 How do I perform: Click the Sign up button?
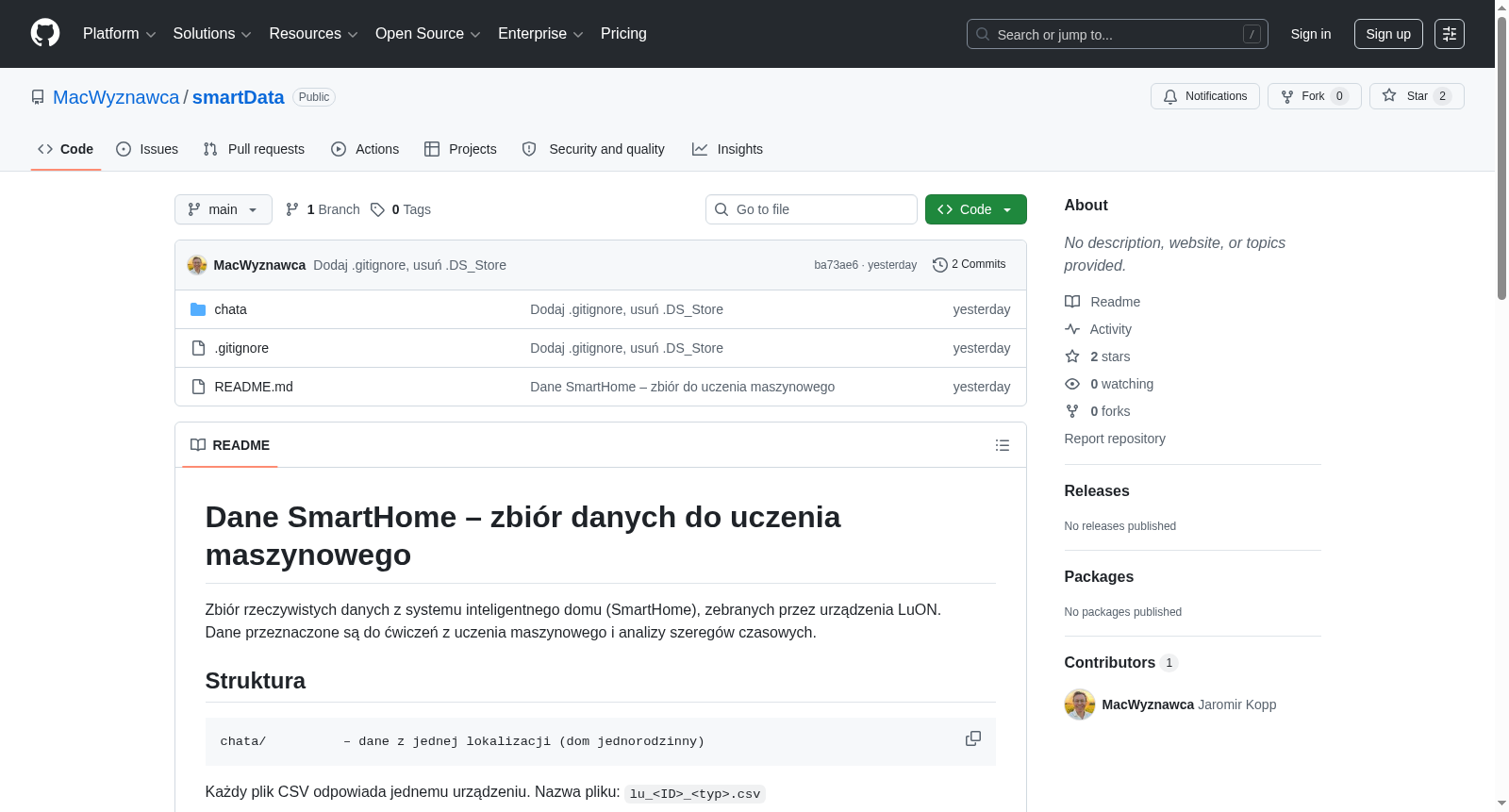[x=1388, y=34]
